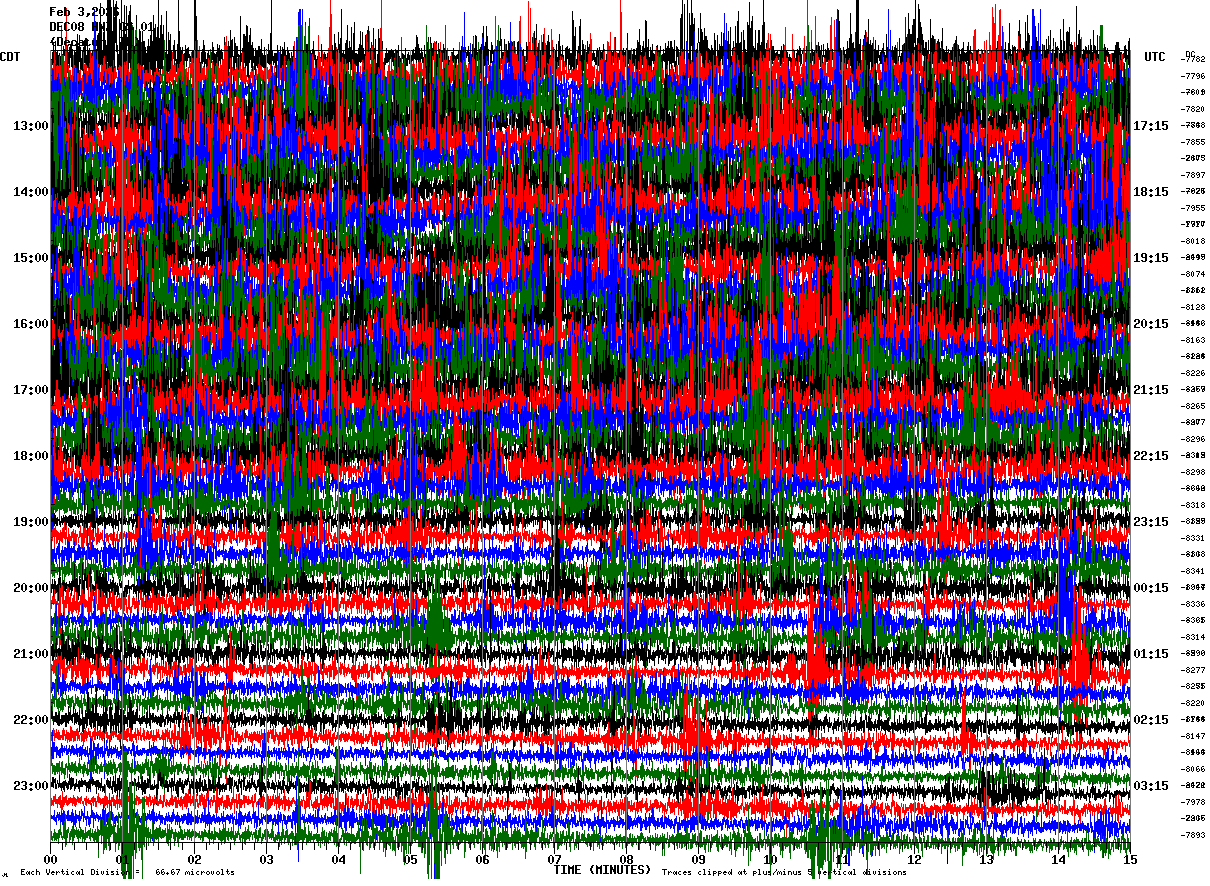Click minute 06 on the time axis
The width and height of the screenshot is (1210, 886).
[483, 860]
